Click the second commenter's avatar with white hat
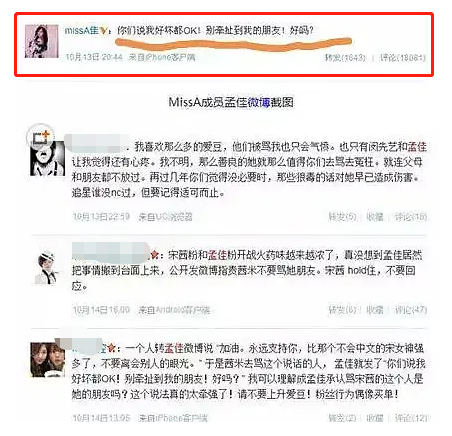The width and height of the screenshot is (452, 436). [x=47, y=268]
